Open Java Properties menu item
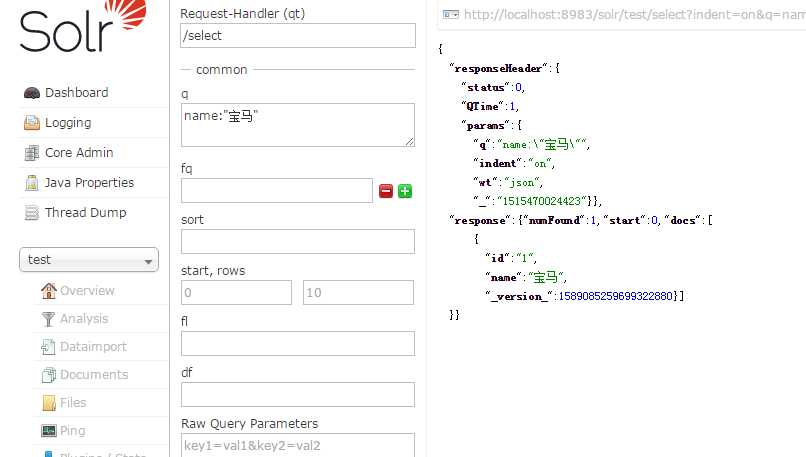This screenshot has height=457, width=806. click(89, 182)
